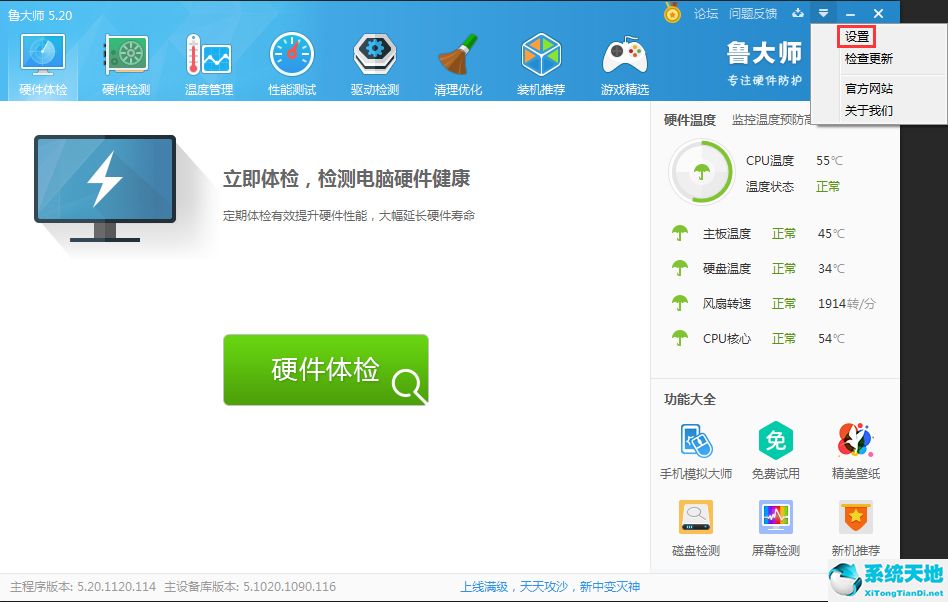Open 温度管理 from the toolbar
948x602 pixels.
point(207,60)
